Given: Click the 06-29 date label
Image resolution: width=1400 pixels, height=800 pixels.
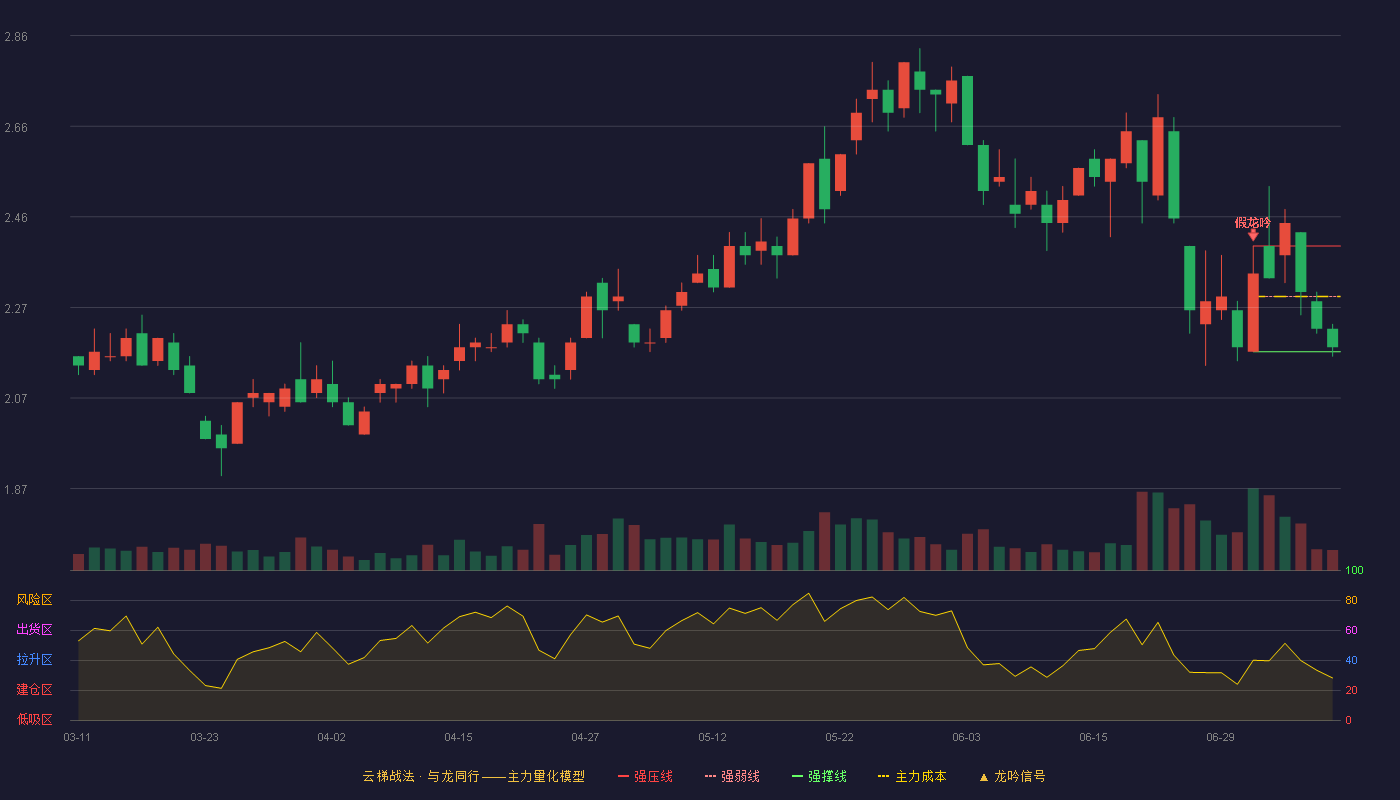Looking at the screenshot, I should coord(1220,737).
